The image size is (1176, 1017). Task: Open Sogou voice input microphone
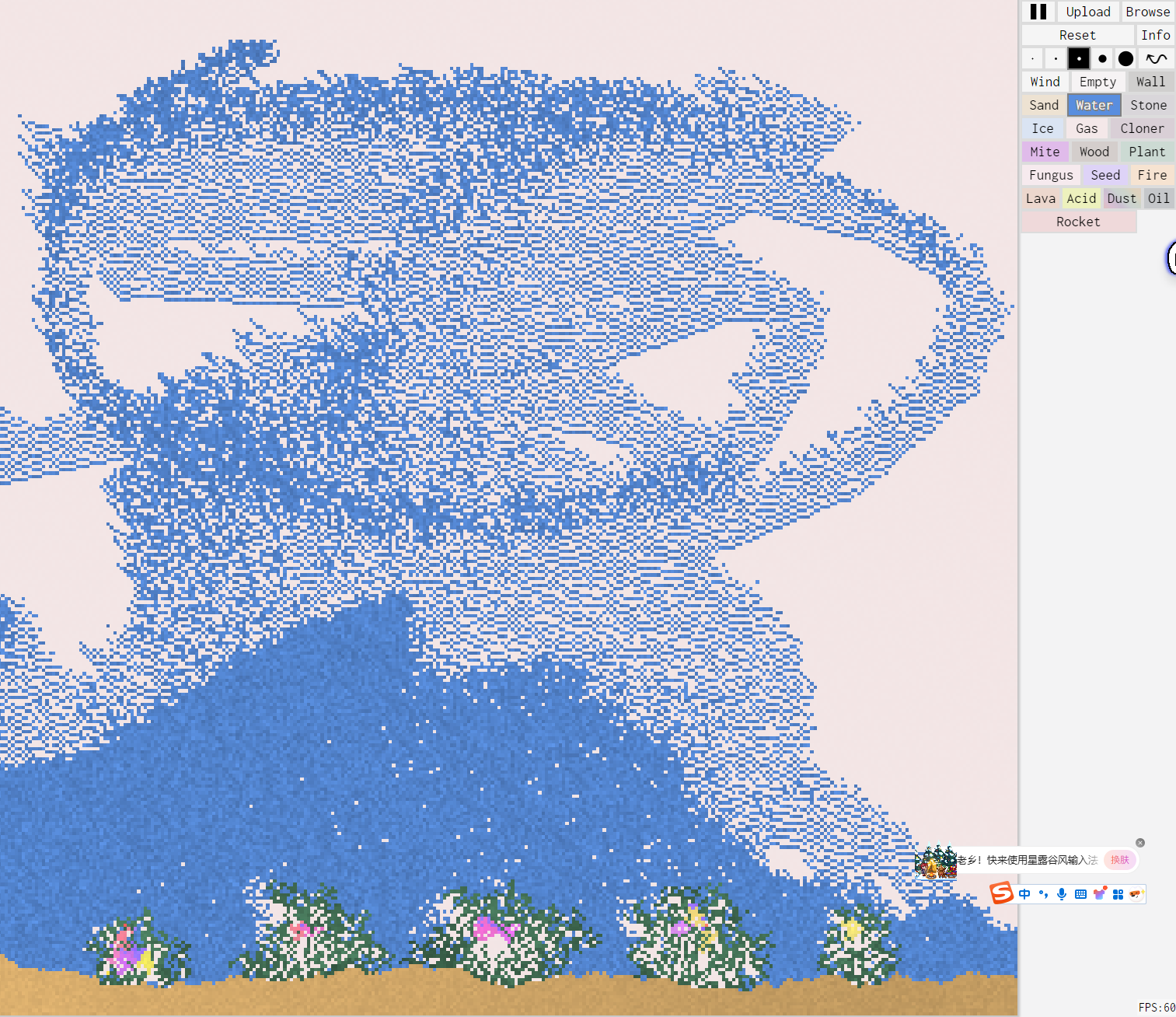[1062, 894]
